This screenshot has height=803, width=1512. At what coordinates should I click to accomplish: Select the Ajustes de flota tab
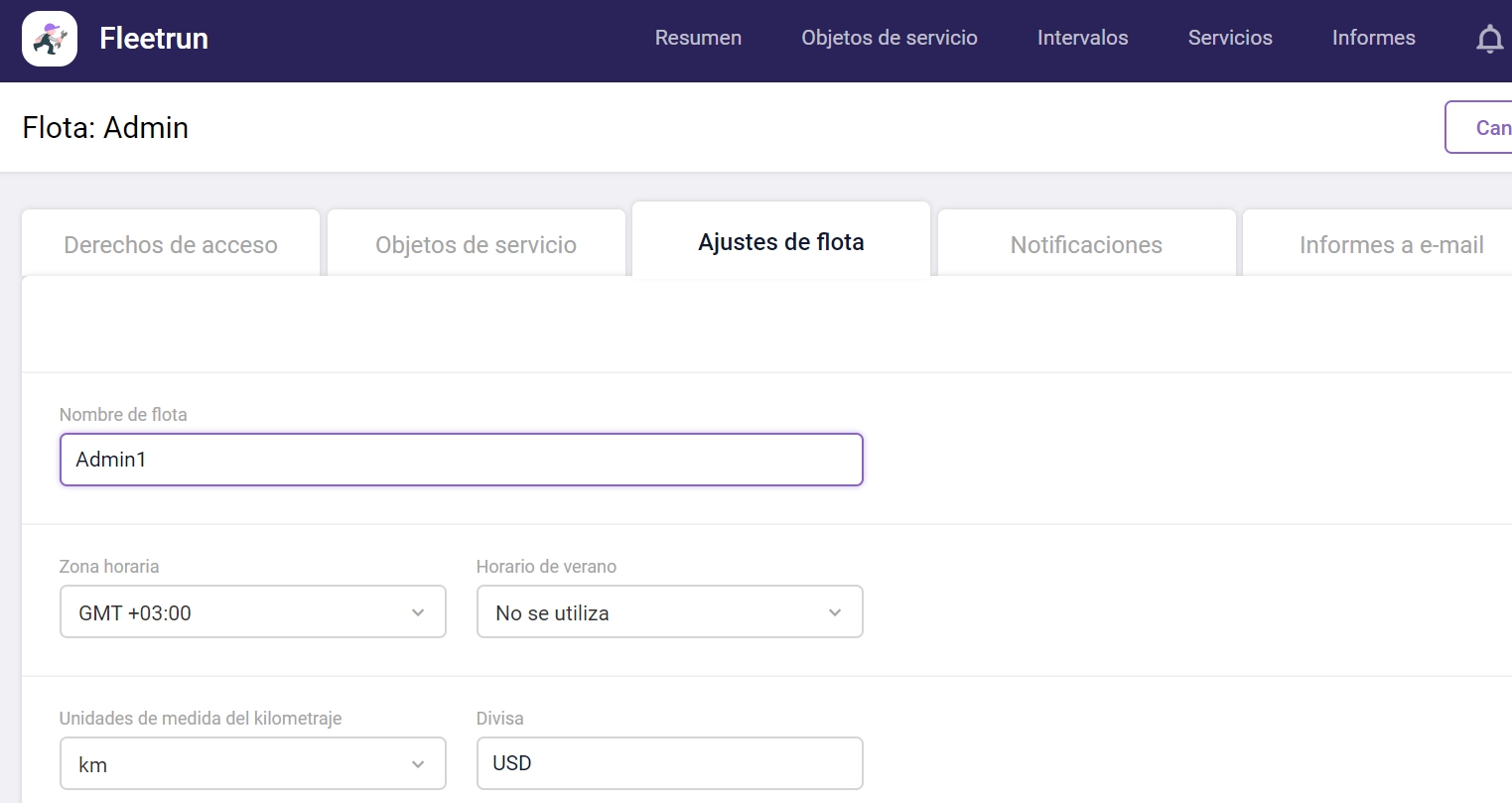(x=781, y=241)
